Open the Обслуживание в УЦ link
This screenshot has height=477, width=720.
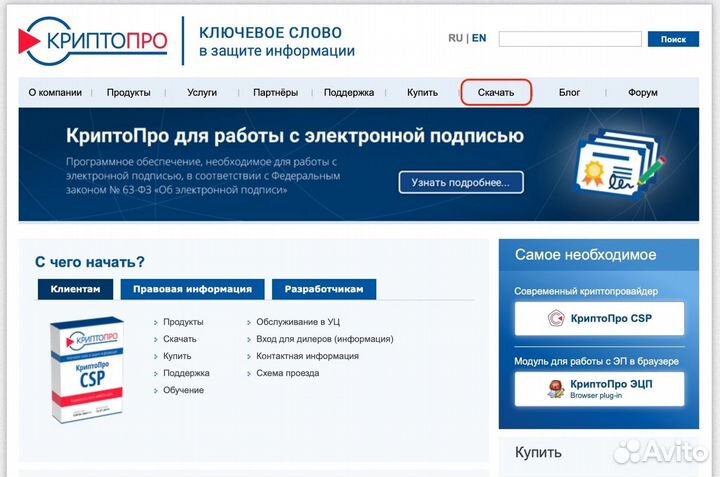click(298, 322)
